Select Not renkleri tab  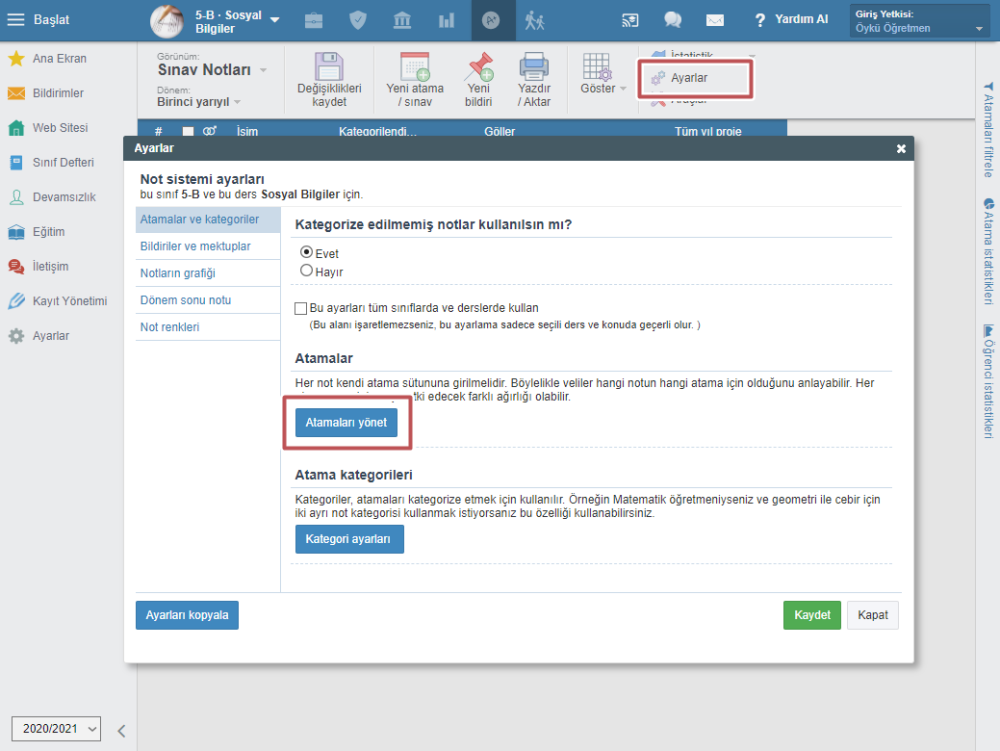tap(208, 327)
